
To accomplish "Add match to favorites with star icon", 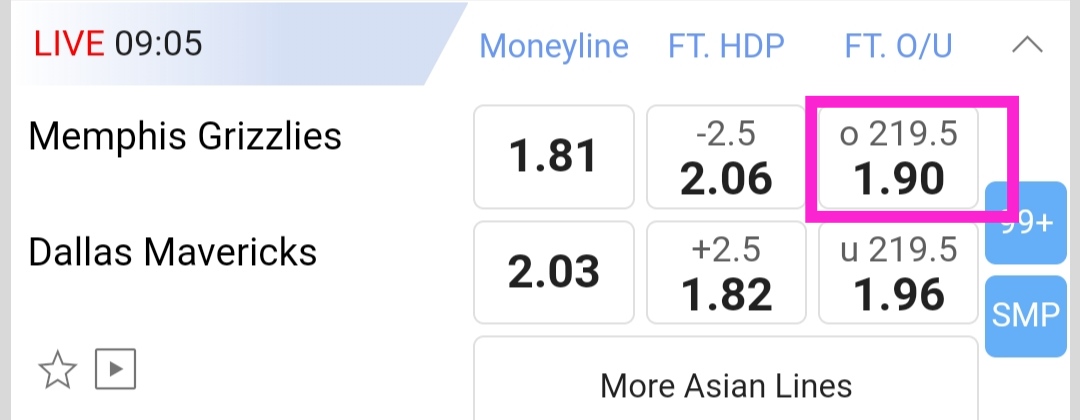I will [57, 371].
